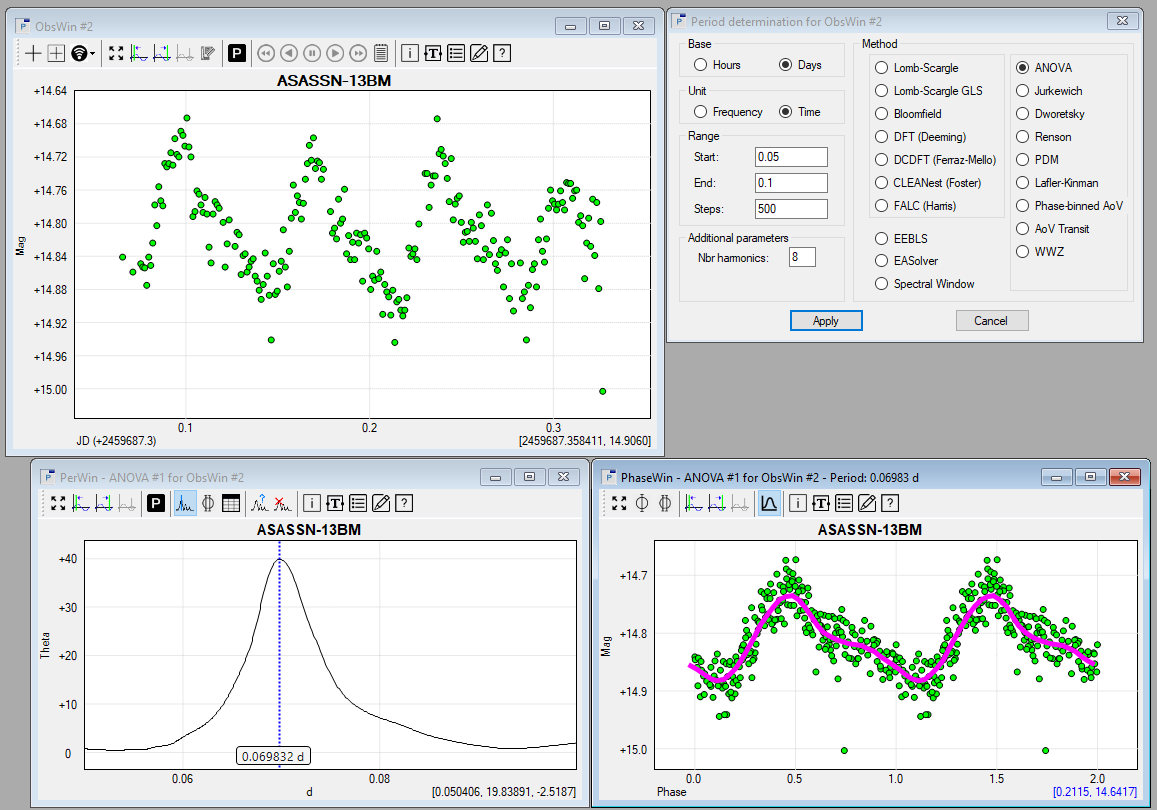Viewport: 1157px width, 810px height.
Task: Toggle the fitted curve icon in PhaseWin toolbar
Action: point(768,503)
